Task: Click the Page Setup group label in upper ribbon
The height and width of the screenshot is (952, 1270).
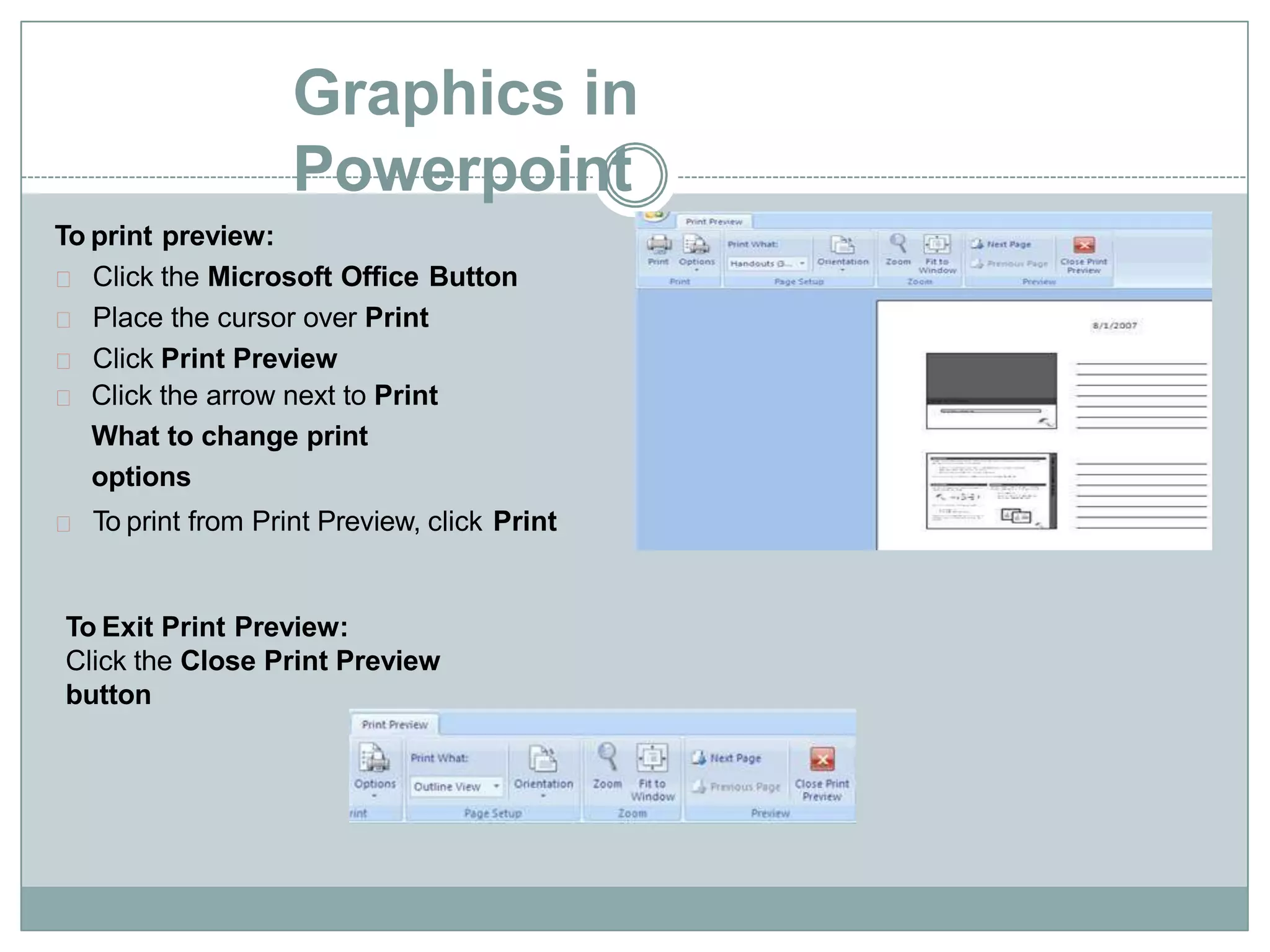Action: (x=799, y=281)
